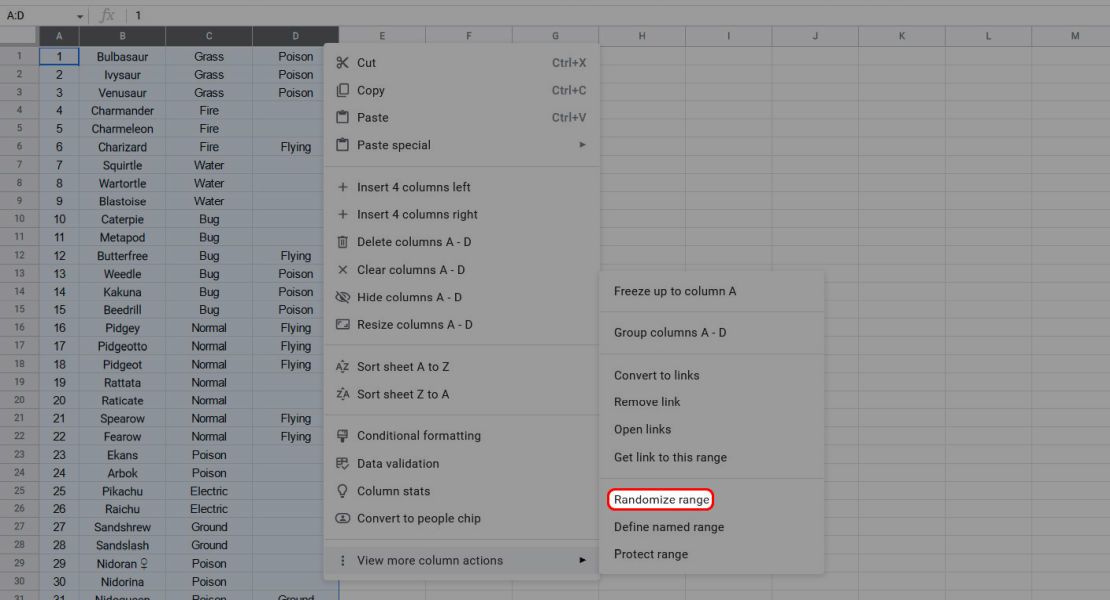Expand View more column actions
The image size is (1110, 600).
click(x=430, y=560)
